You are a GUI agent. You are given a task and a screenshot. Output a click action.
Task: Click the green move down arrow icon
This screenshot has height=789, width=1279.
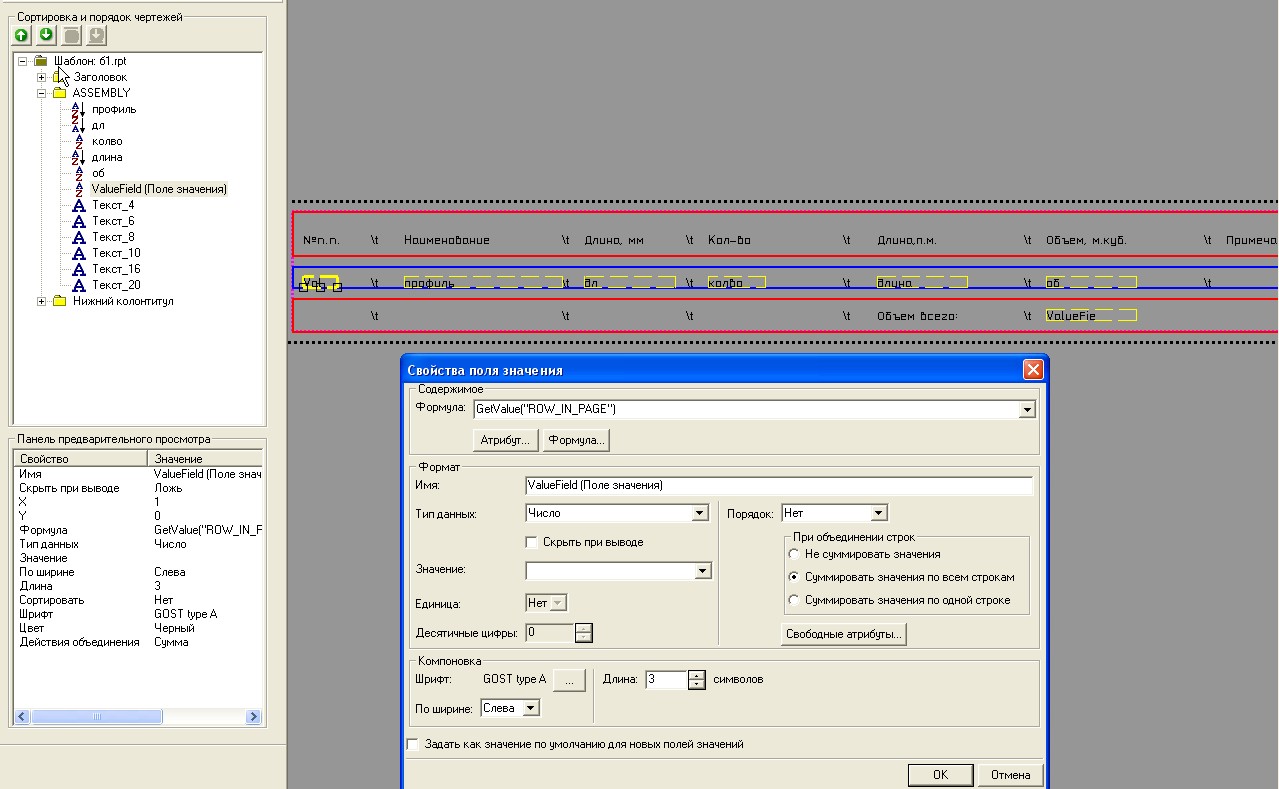(x=46, y=35)
